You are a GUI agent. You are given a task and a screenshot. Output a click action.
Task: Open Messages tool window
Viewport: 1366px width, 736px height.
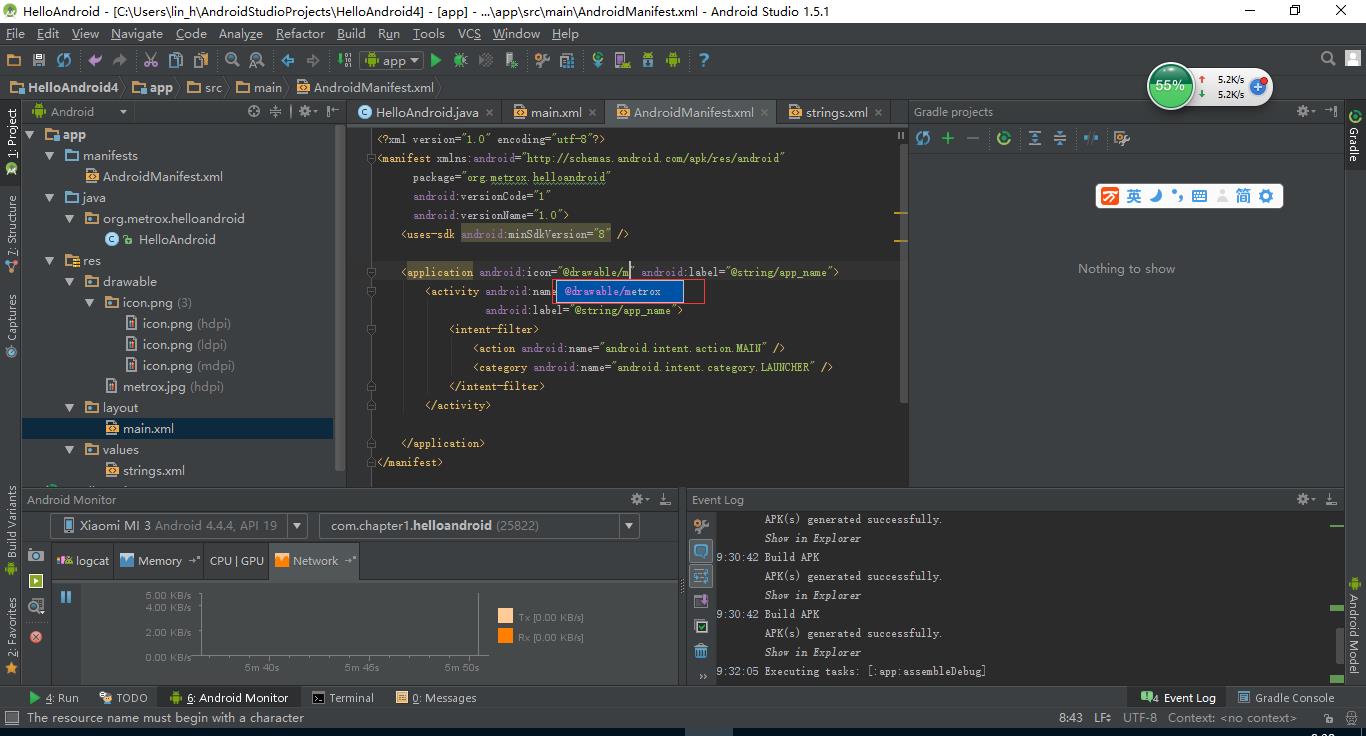click(436, 698)
